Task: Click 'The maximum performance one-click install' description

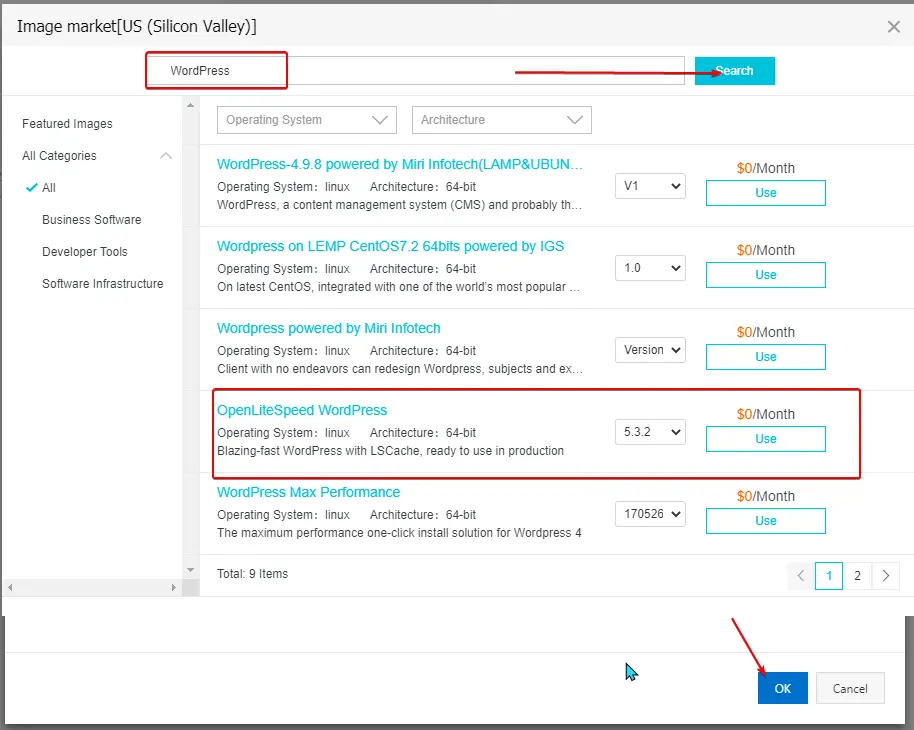Action: [399, 533]
